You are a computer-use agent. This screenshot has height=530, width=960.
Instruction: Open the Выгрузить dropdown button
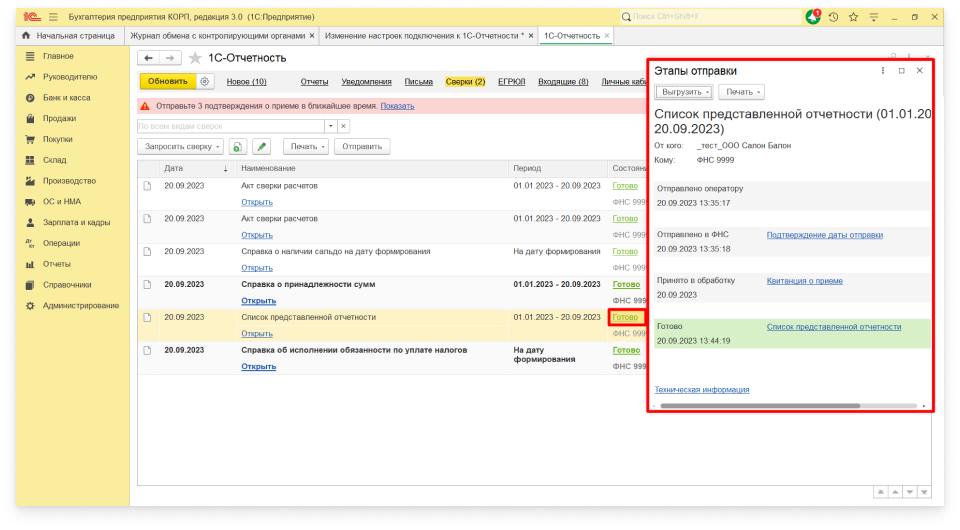pos(684,92)
